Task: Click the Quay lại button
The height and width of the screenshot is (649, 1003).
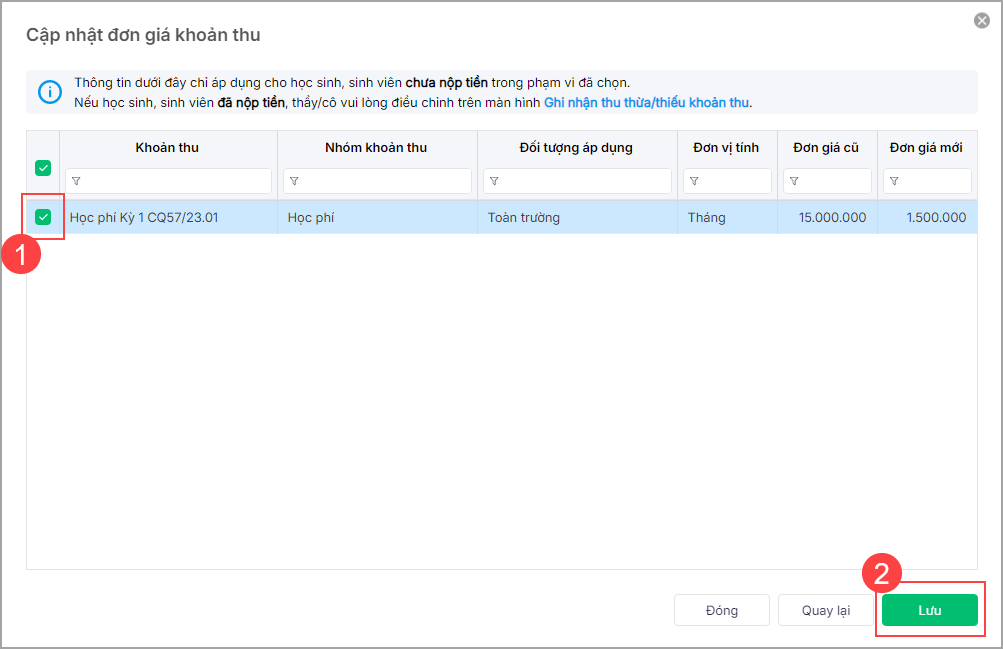Action: (x=826, y=610)
